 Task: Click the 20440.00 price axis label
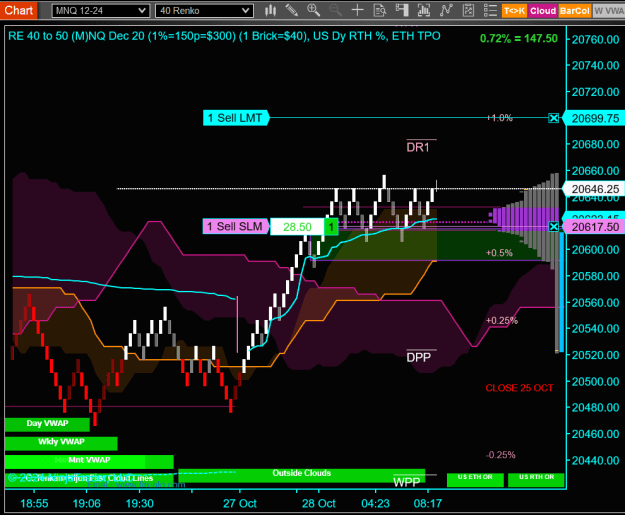595,460
